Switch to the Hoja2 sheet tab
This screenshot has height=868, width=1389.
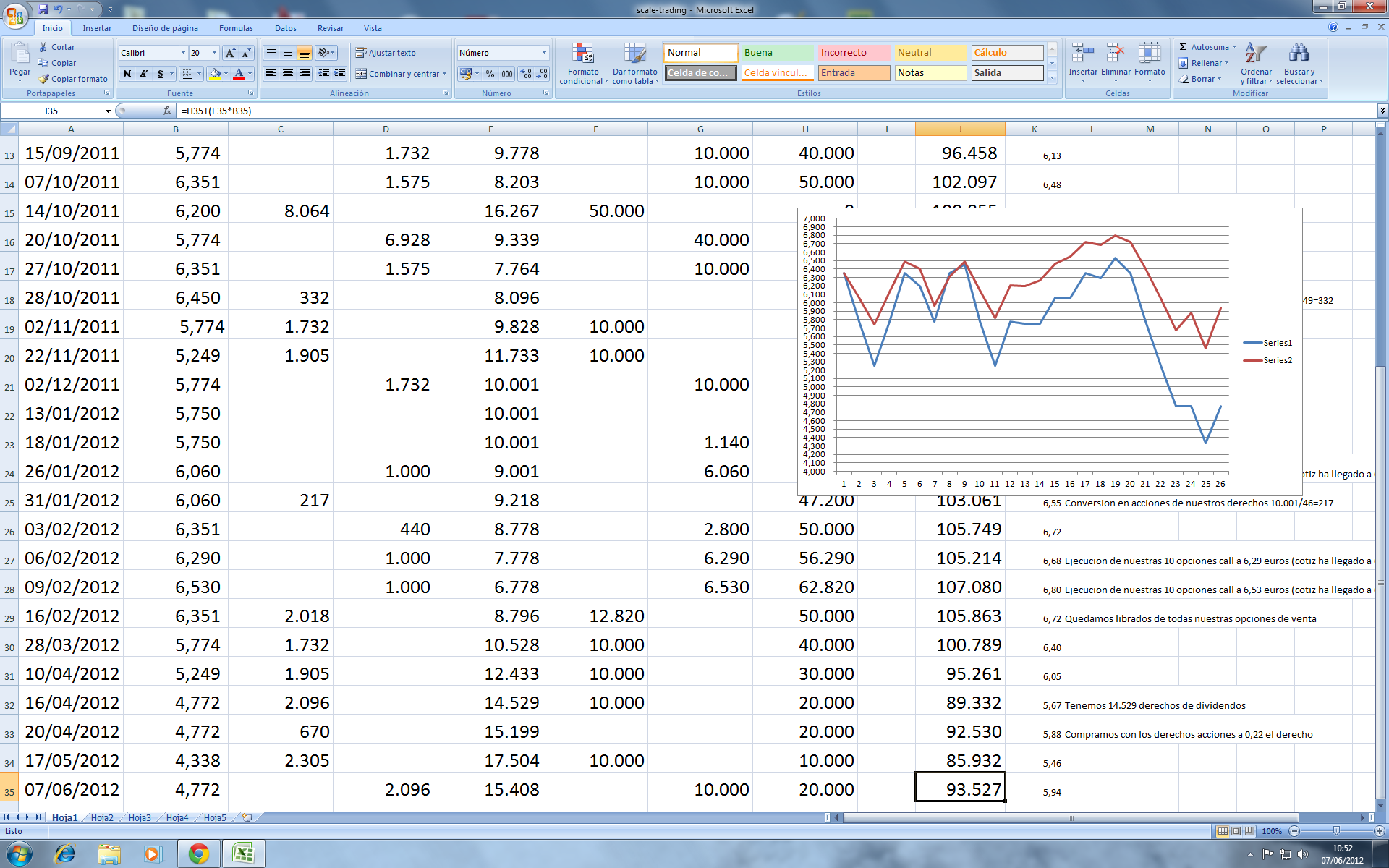[102, 817]
